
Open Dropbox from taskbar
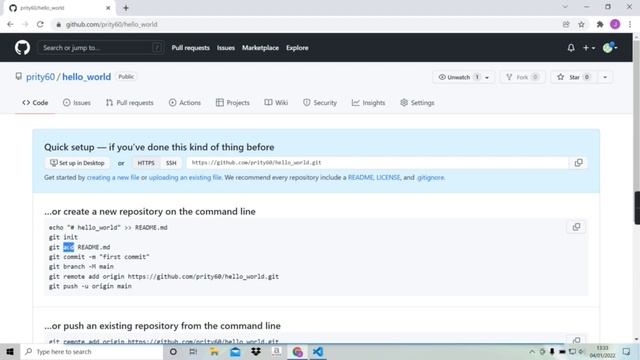pos(256,351)
